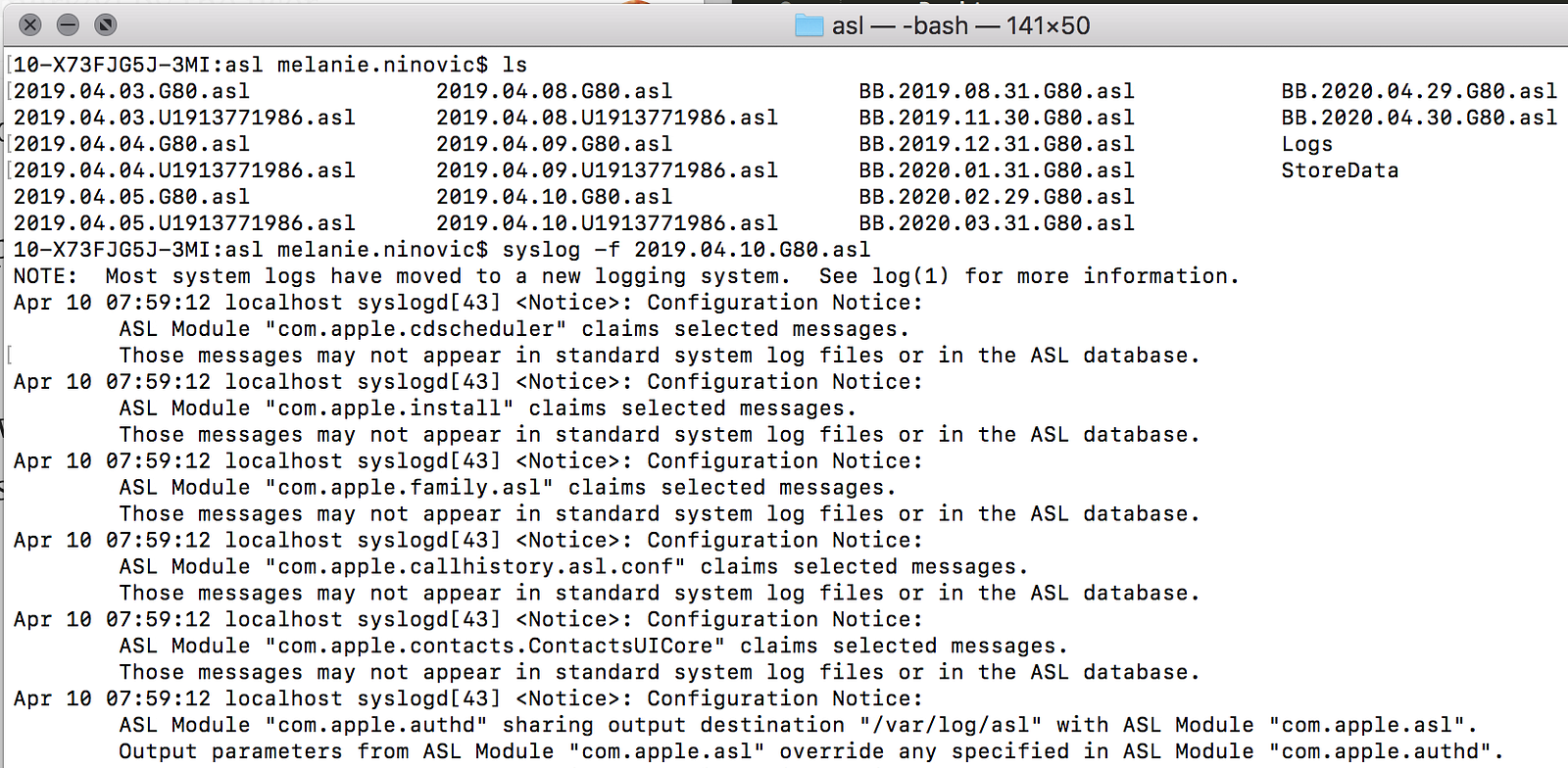This screenshot has height=768, width=1568.
Task: Click the NOTE line about new logging system
Action: coord(625,276)
